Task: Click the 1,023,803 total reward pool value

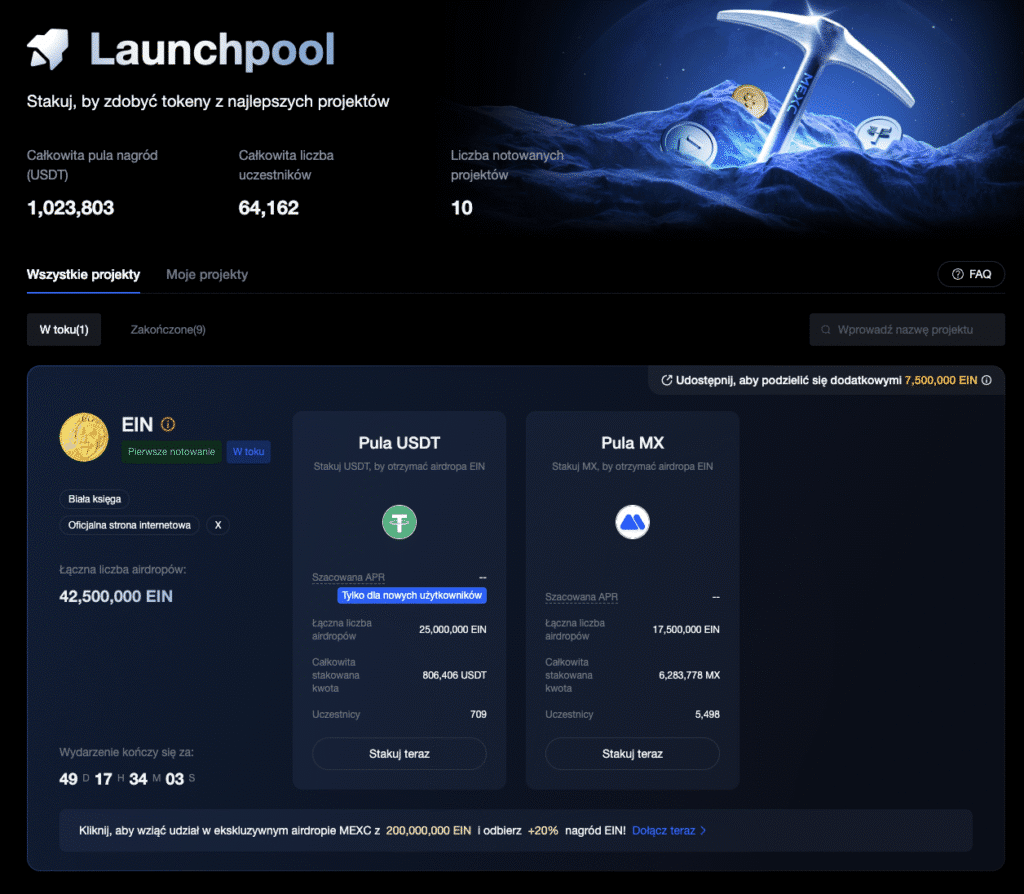Action: click(x=70, y=208)
